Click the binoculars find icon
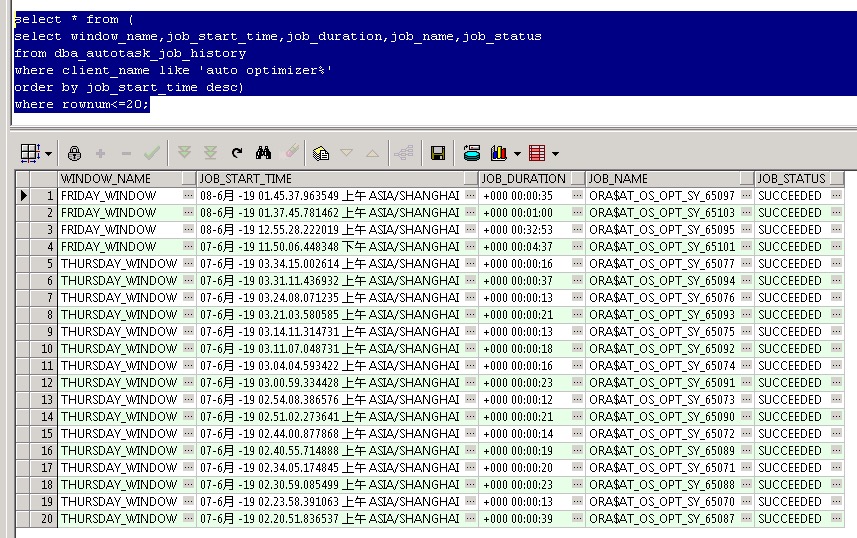This screenshot has height=538, width=857. coord(264,153)
